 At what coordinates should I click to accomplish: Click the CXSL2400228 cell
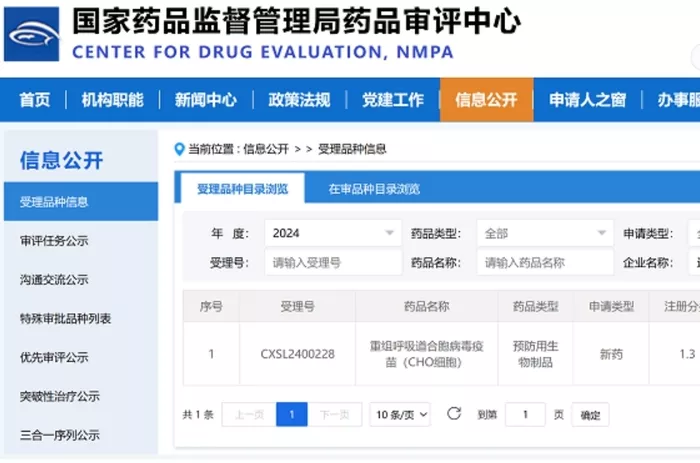click(297, 354)
